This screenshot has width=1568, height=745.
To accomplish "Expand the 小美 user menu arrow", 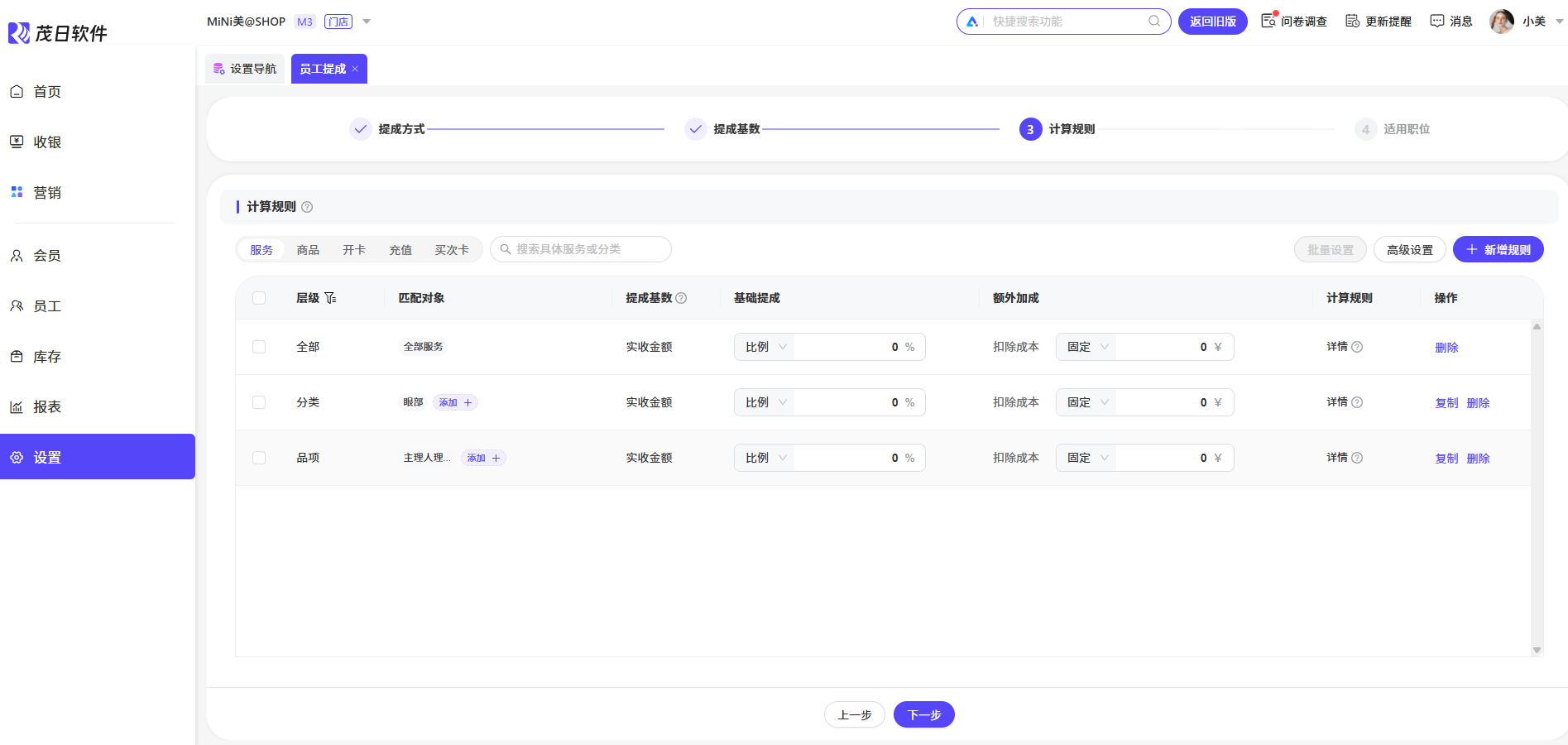I will coord(1559,22).
